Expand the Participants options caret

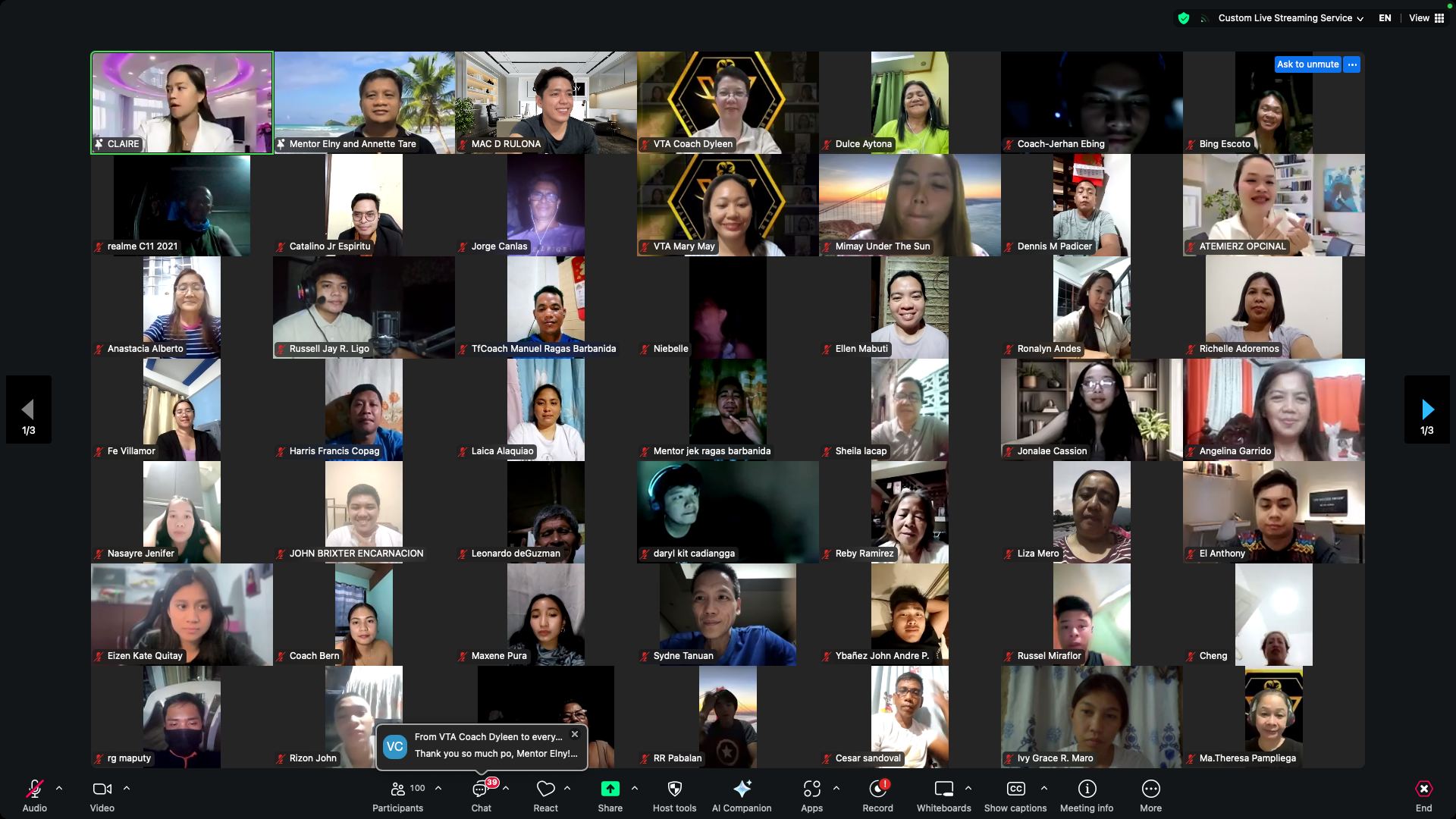point(438,789)
